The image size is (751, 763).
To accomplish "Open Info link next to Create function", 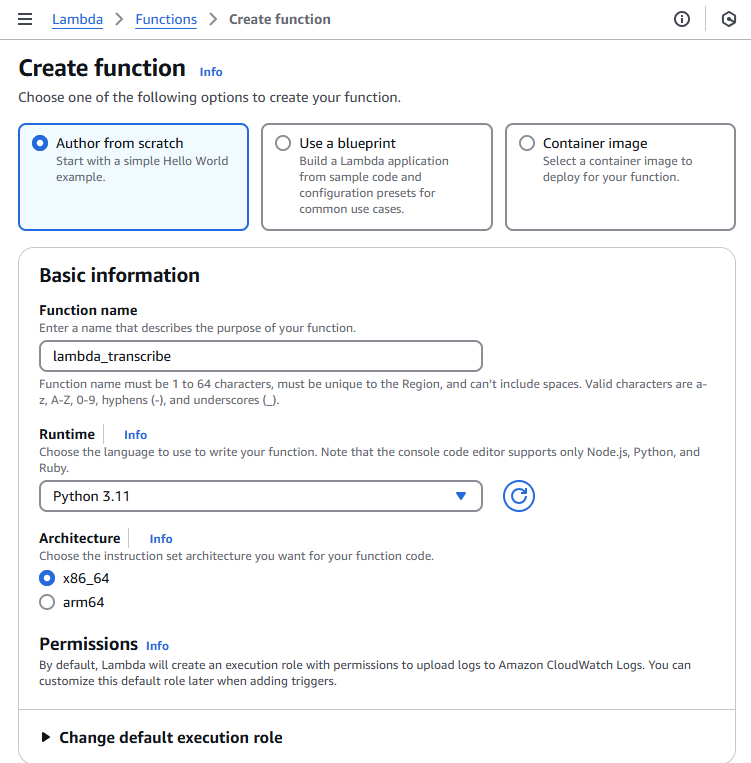I will (x=211, y=72).
